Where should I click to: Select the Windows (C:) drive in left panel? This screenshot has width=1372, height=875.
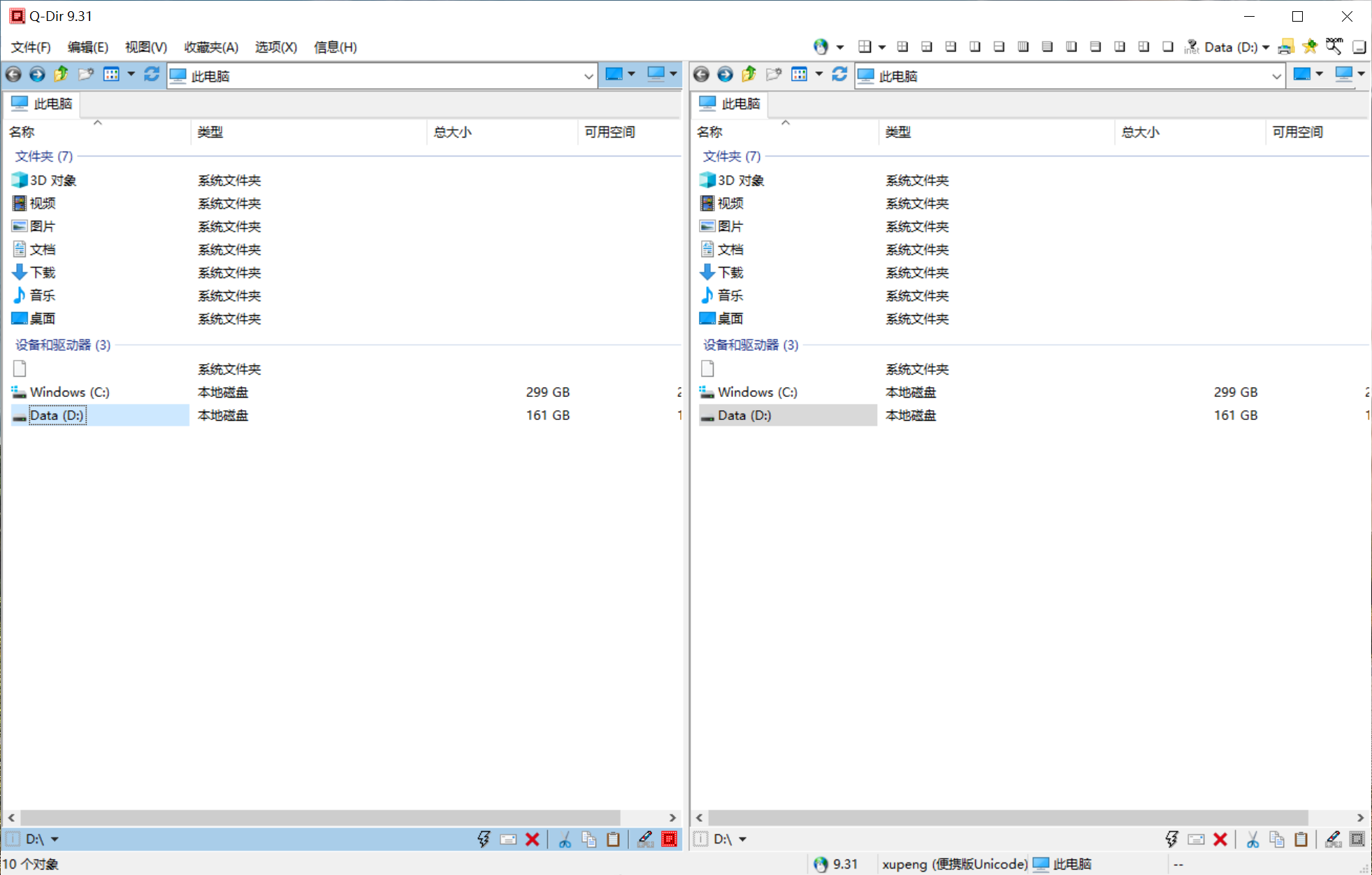pos(70,392)
